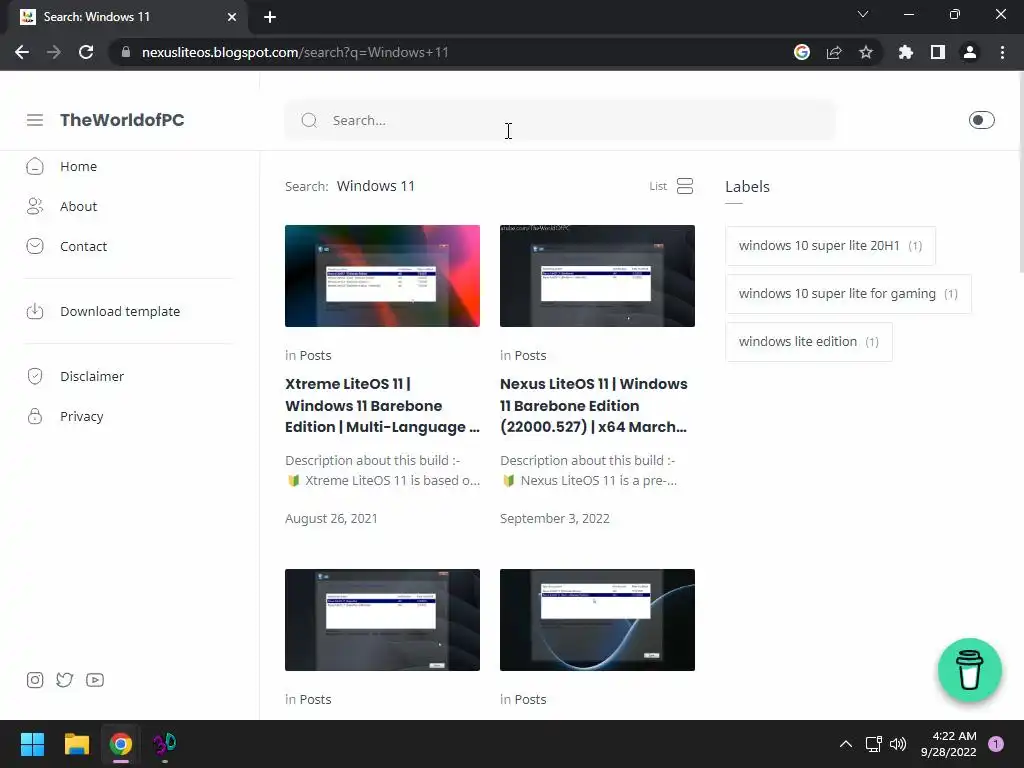Open bottom-left dark post thumbnail
Image resolution: width=1024 pixels, height=768 pixels.
coord(382,620)
